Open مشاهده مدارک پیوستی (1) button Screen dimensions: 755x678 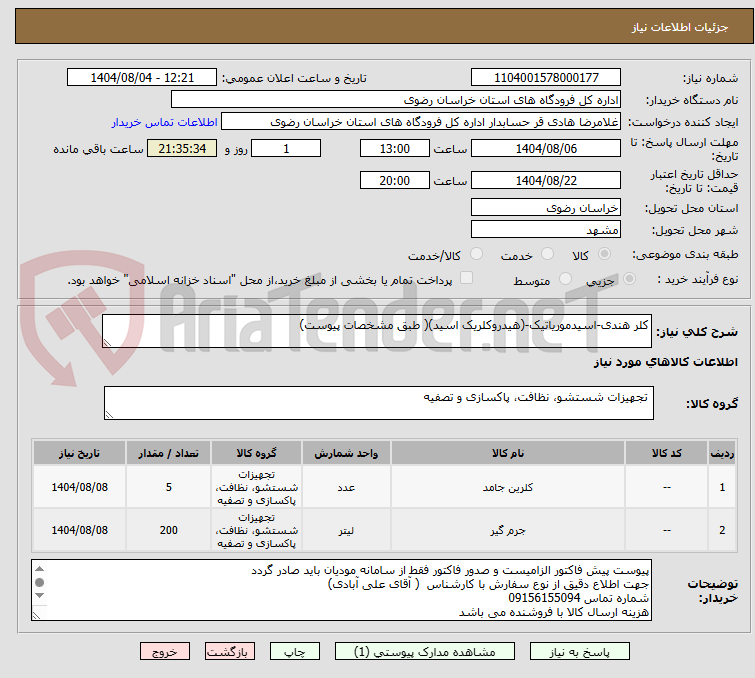click(425, 652)
